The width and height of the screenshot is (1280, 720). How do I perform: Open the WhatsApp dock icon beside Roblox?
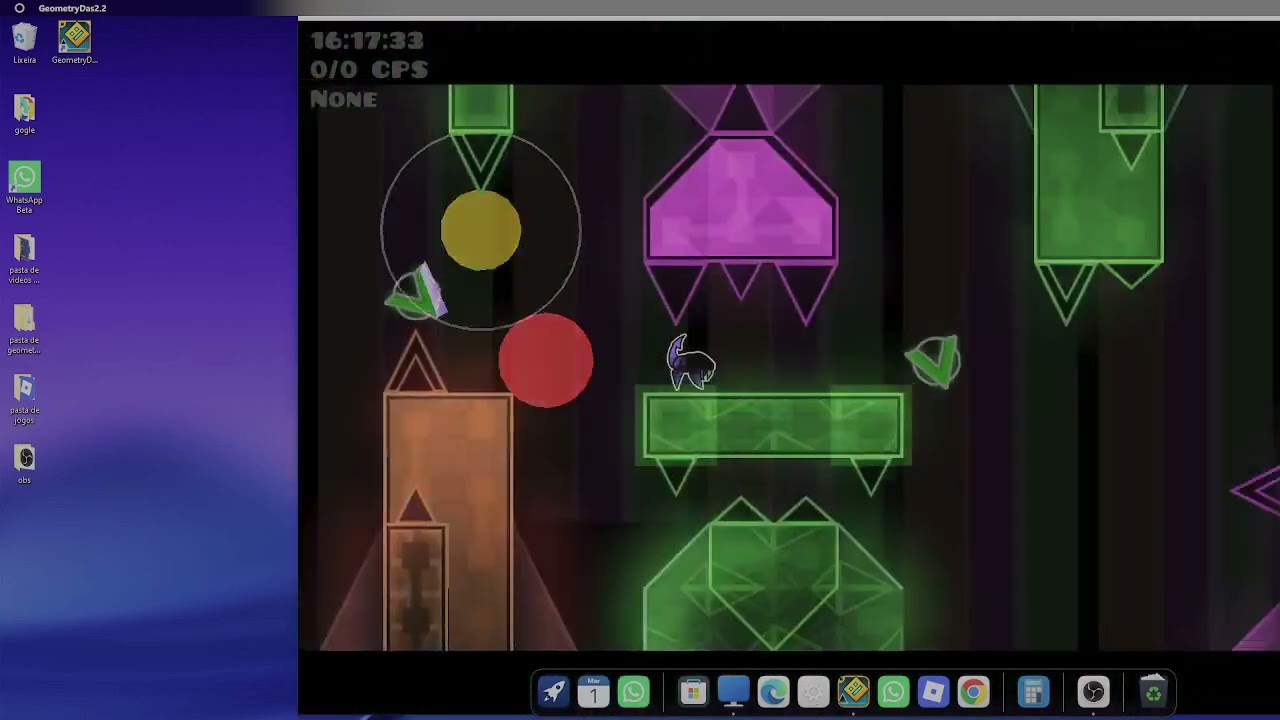pyautogui.click(x=893, y=692)
